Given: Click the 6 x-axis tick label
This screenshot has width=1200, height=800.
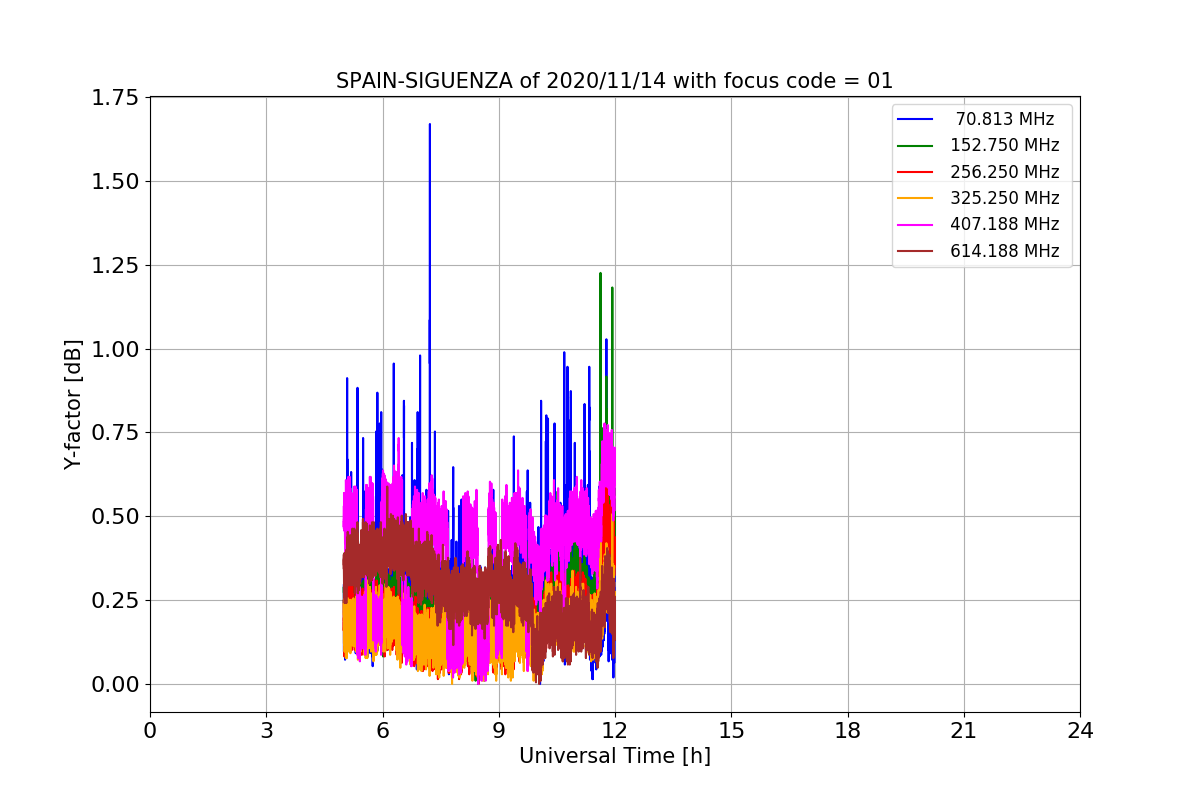Looking at the screenshot, I should [382, 731].
